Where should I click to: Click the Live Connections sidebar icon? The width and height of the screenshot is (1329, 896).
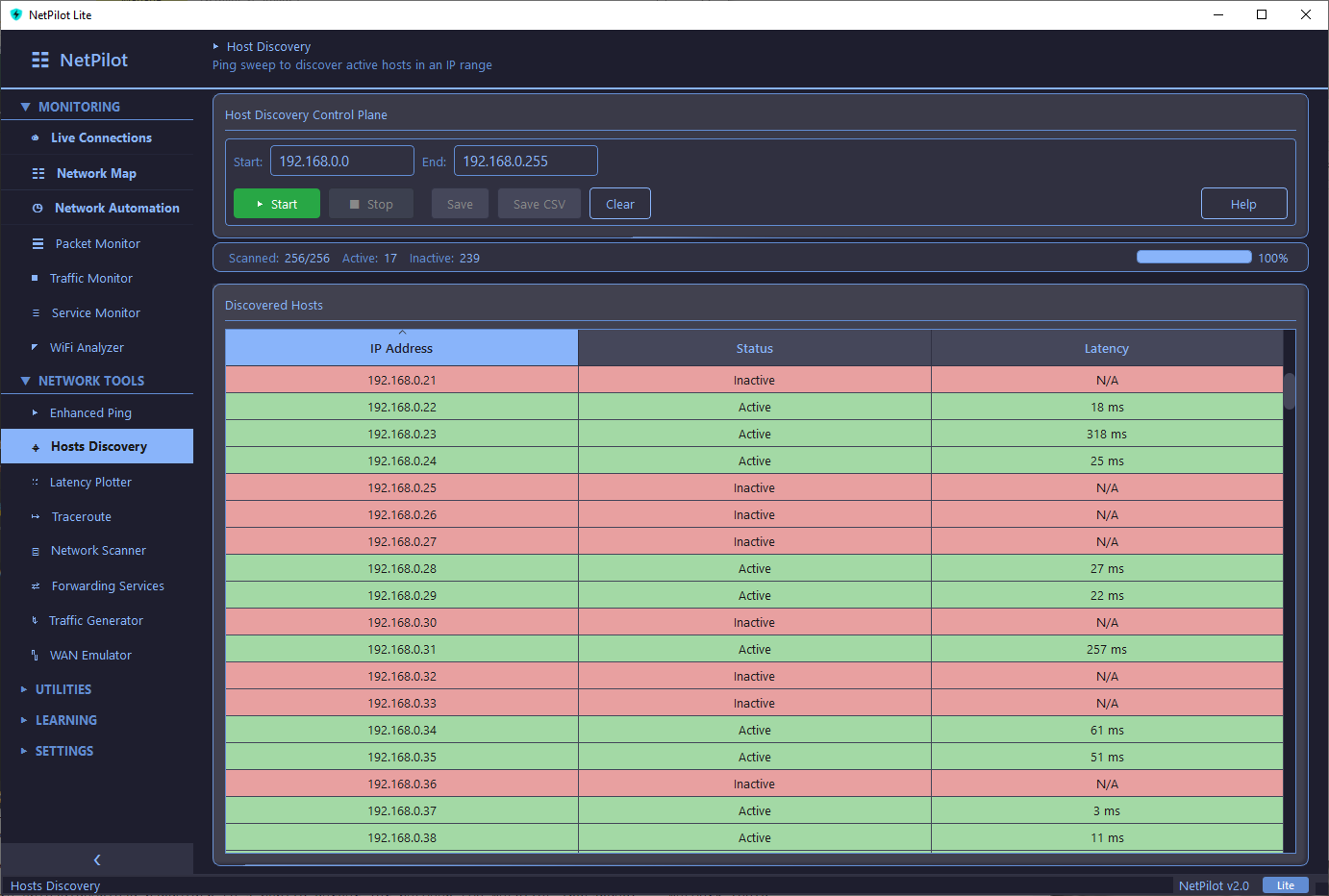tap(36, 138)
